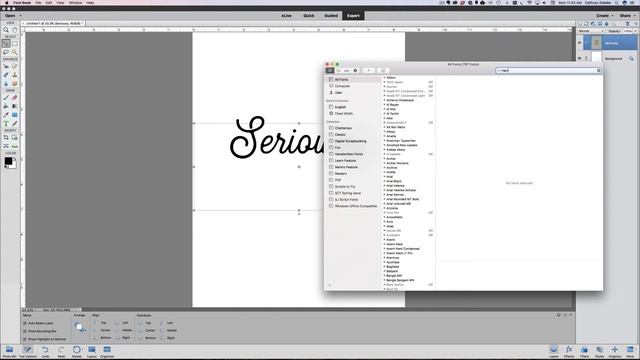Open the layer blend mode Normal dropdown

[x=591, y=31]
